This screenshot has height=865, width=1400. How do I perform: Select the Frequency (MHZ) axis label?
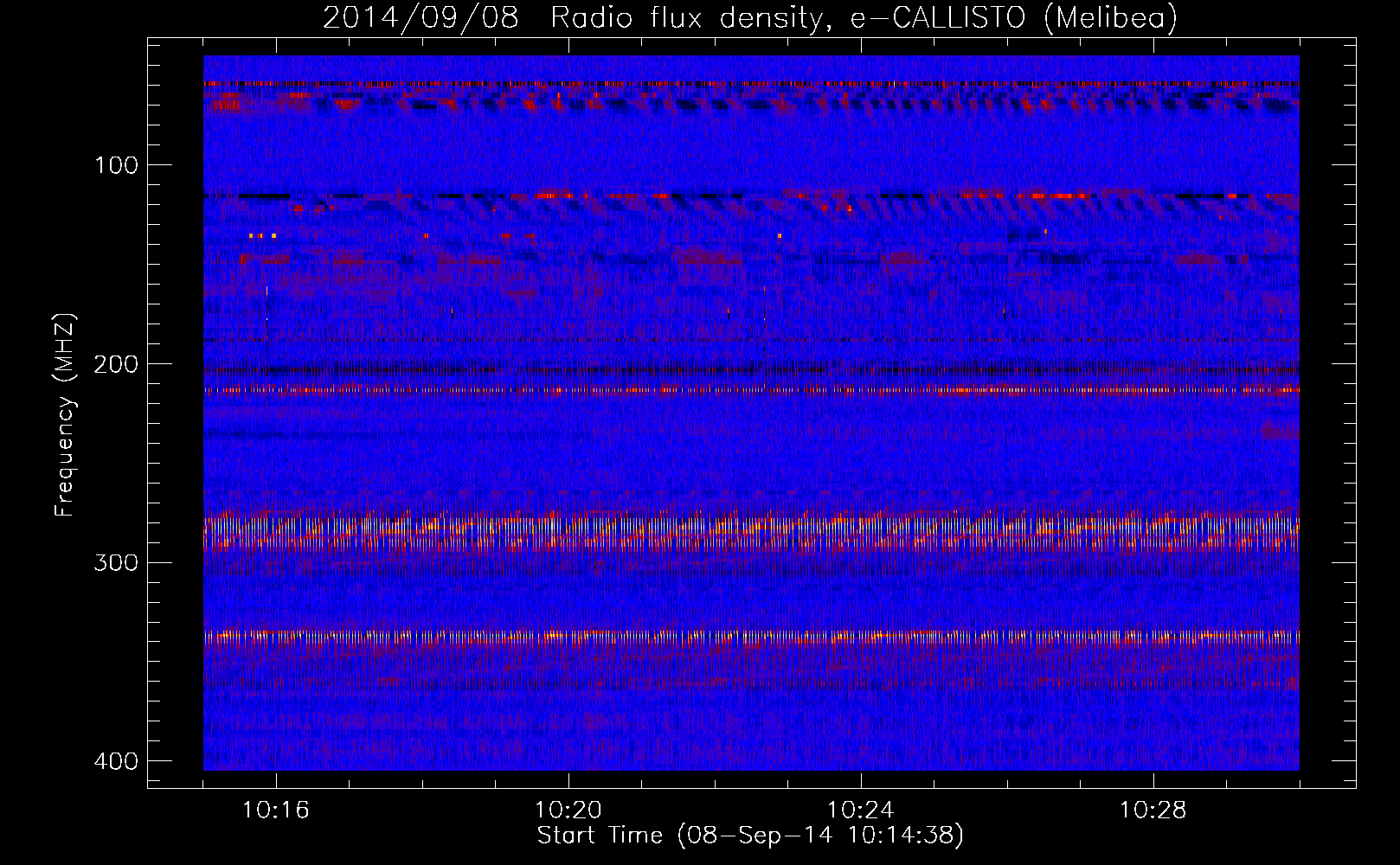tap(65, 415)
